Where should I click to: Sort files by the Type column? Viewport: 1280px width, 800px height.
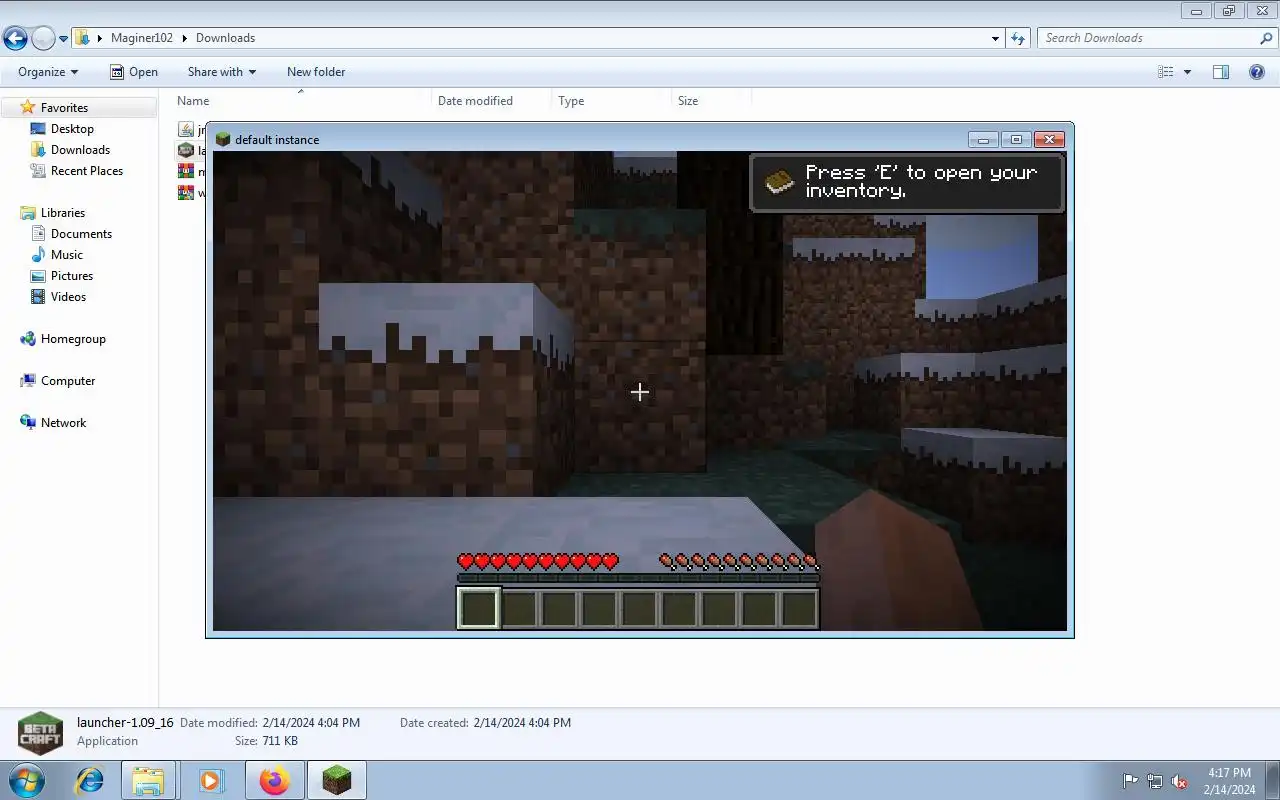(x=611, y=101)
